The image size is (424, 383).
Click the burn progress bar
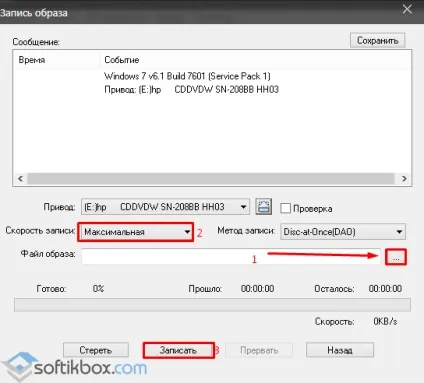click(212, 305)
